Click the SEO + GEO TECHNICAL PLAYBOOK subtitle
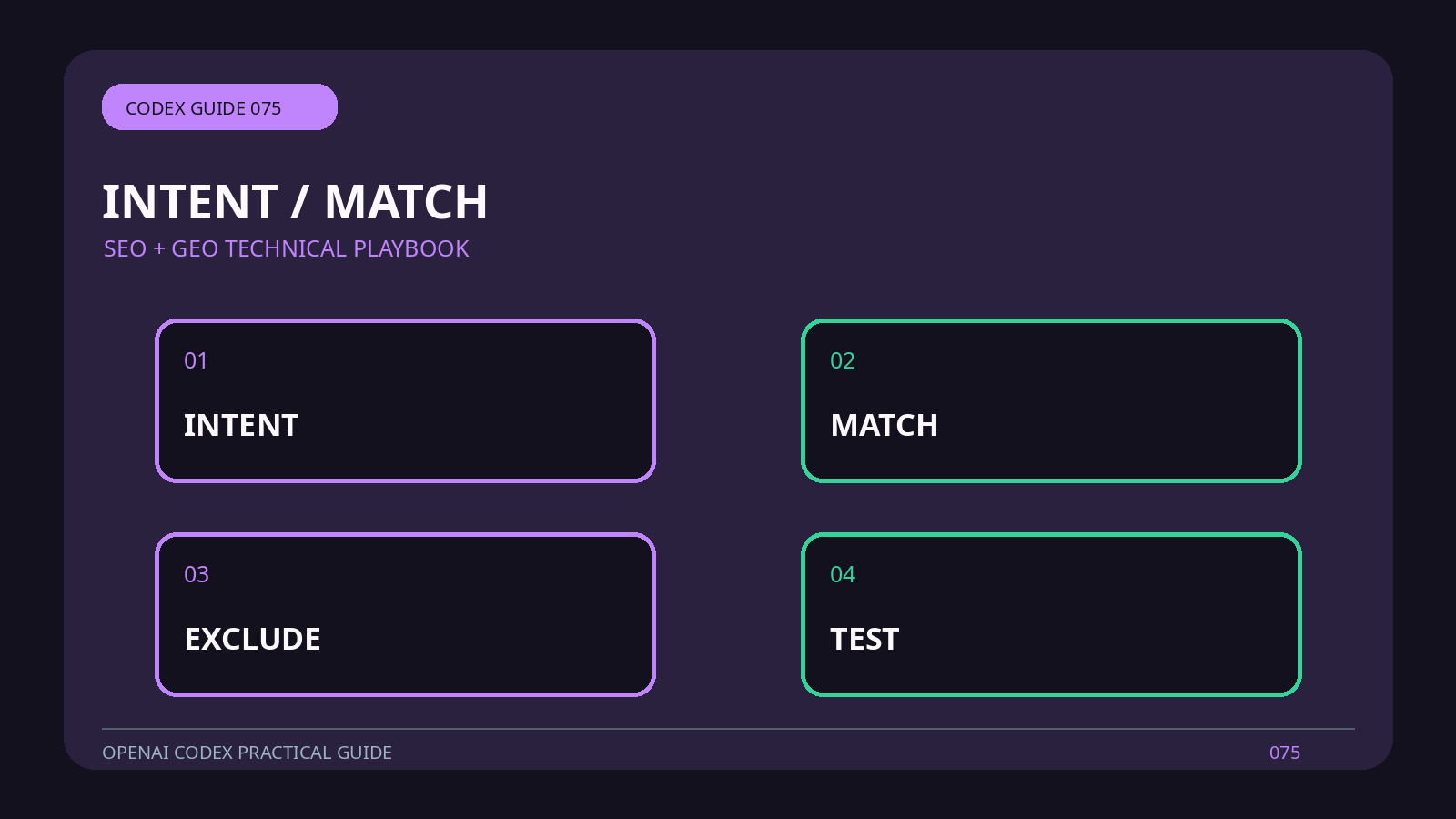 286,248
